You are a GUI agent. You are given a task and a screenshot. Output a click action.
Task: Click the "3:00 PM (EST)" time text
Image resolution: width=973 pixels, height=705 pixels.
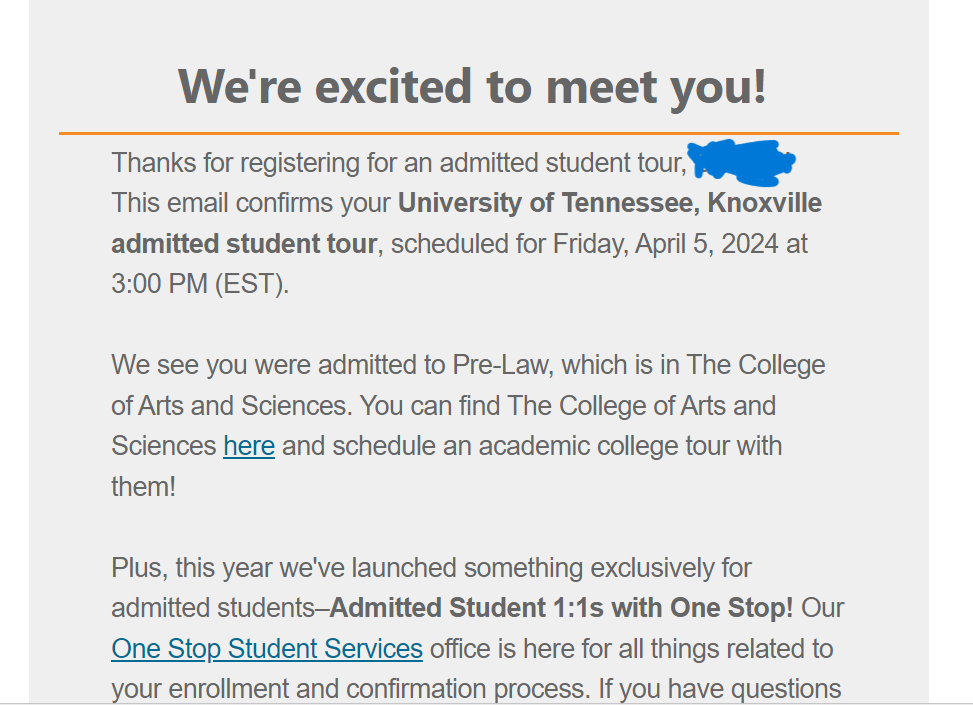[x=200, y=284]
